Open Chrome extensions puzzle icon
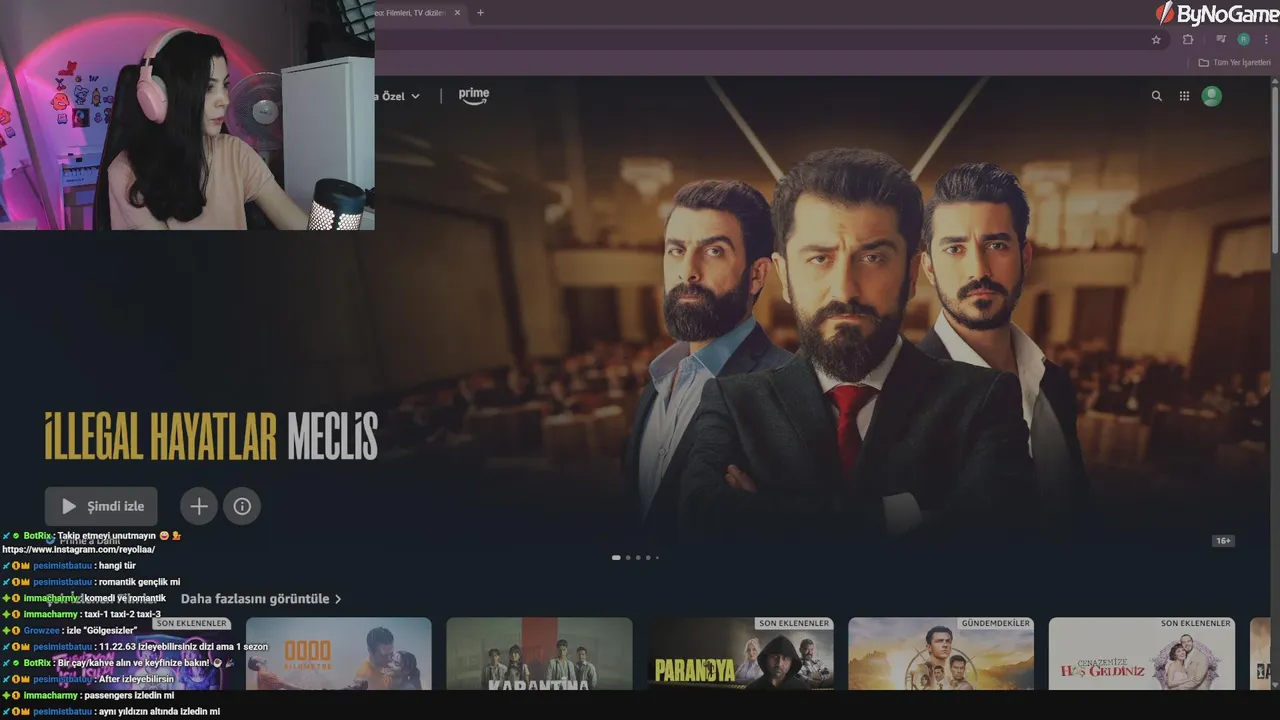The image size is (1280, 720). point(1188,40)
